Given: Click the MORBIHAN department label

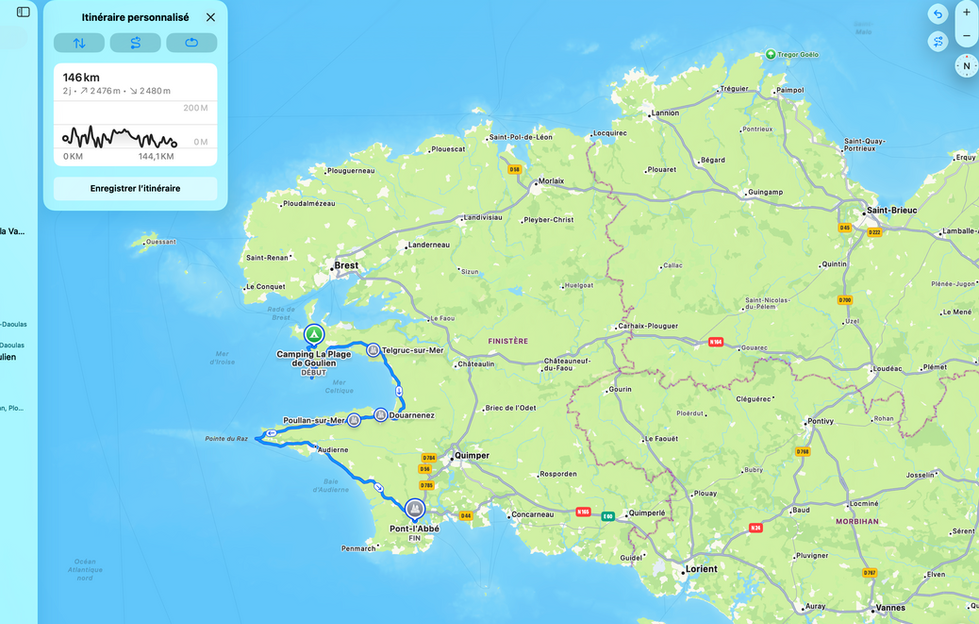Looking at the screenshot, I should (x=857, y=522).
